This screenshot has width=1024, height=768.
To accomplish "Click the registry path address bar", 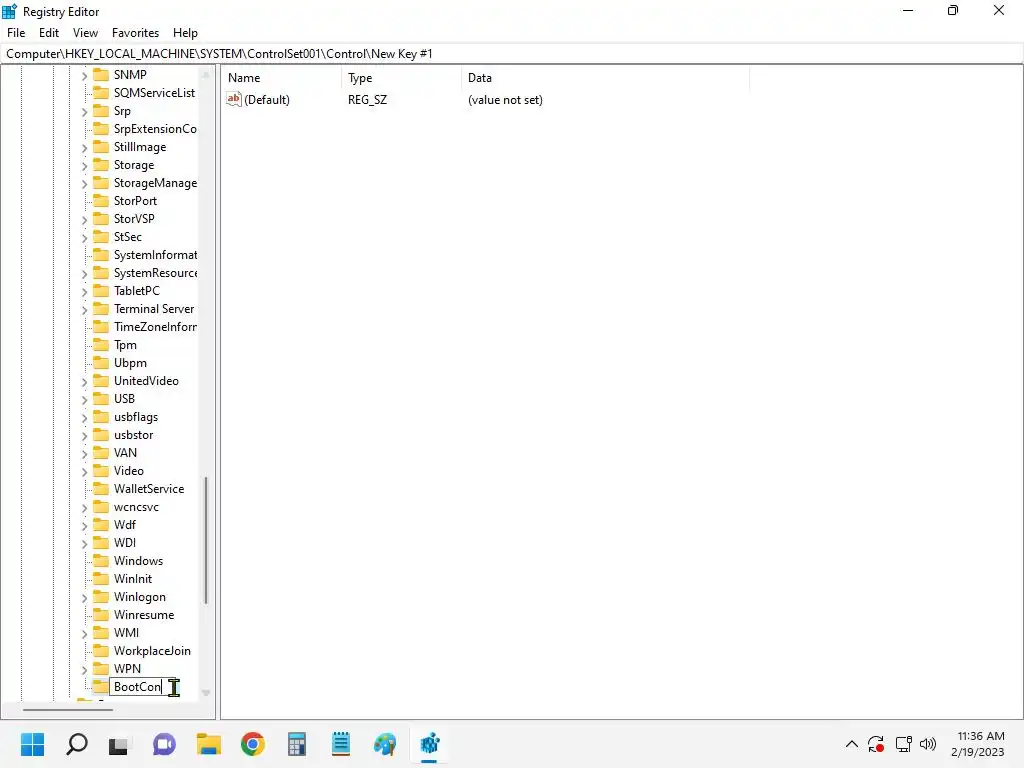I will (511, 54).
